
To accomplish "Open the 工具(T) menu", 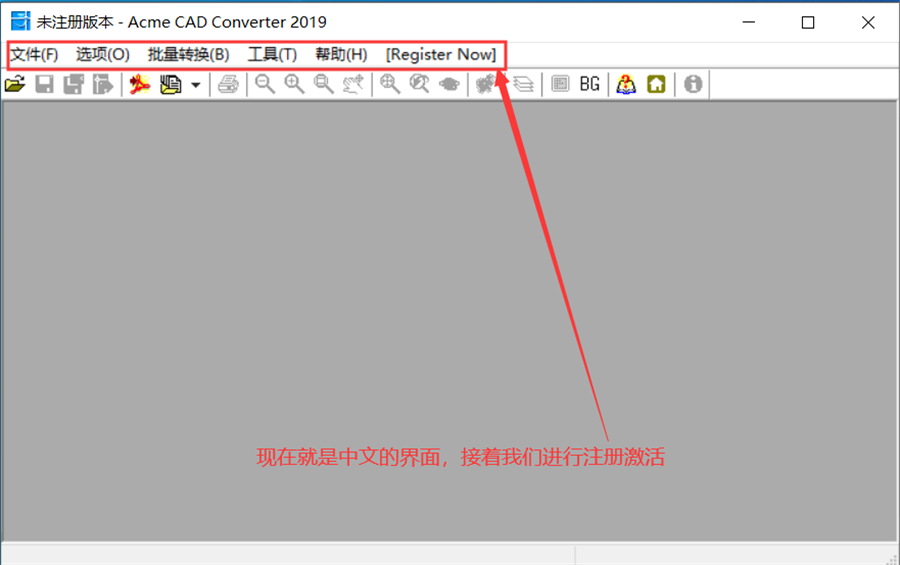I will (x=272, y=55).
